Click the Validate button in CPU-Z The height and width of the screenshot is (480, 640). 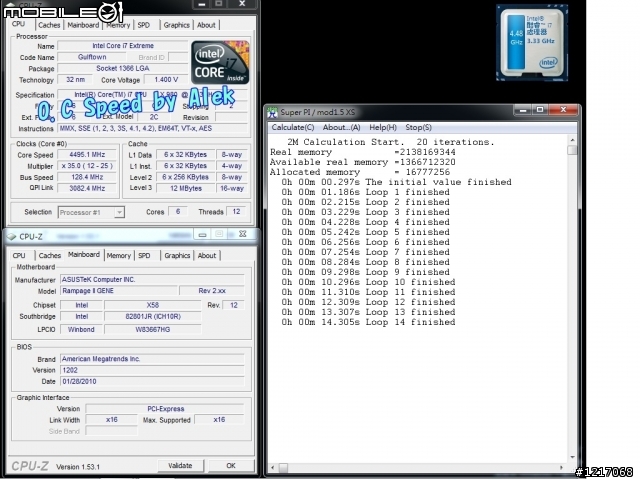(180, 465)
